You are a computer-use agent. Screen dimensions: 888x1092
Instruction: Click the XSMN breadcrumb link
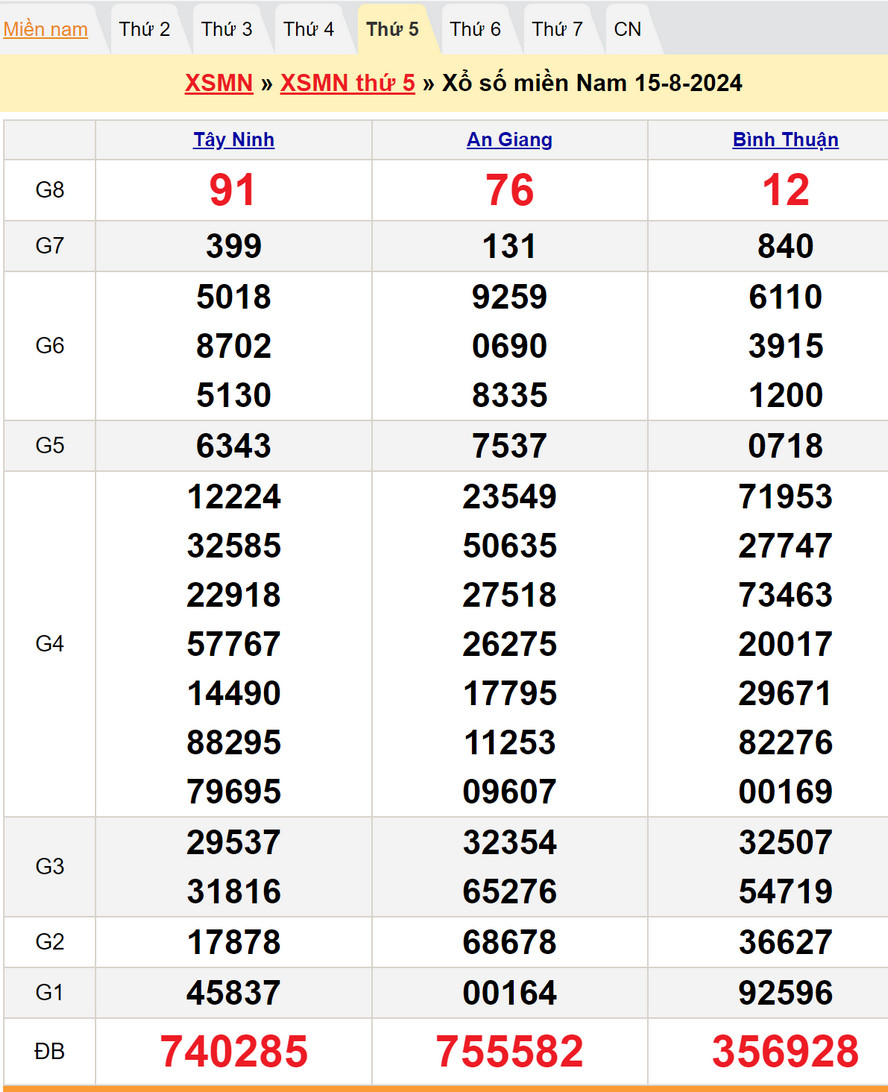point(218,83)
